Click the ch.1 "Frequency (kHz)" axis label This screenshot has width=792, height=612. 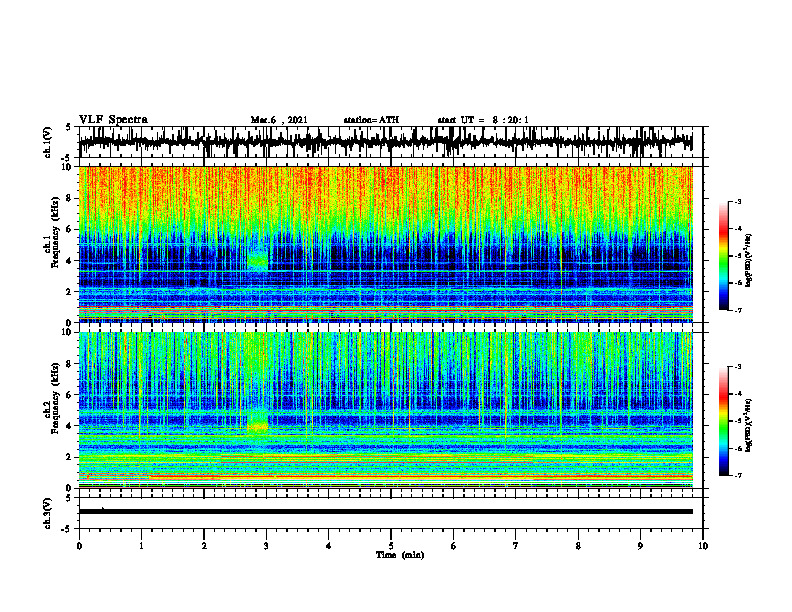click(x=55, y=232)
